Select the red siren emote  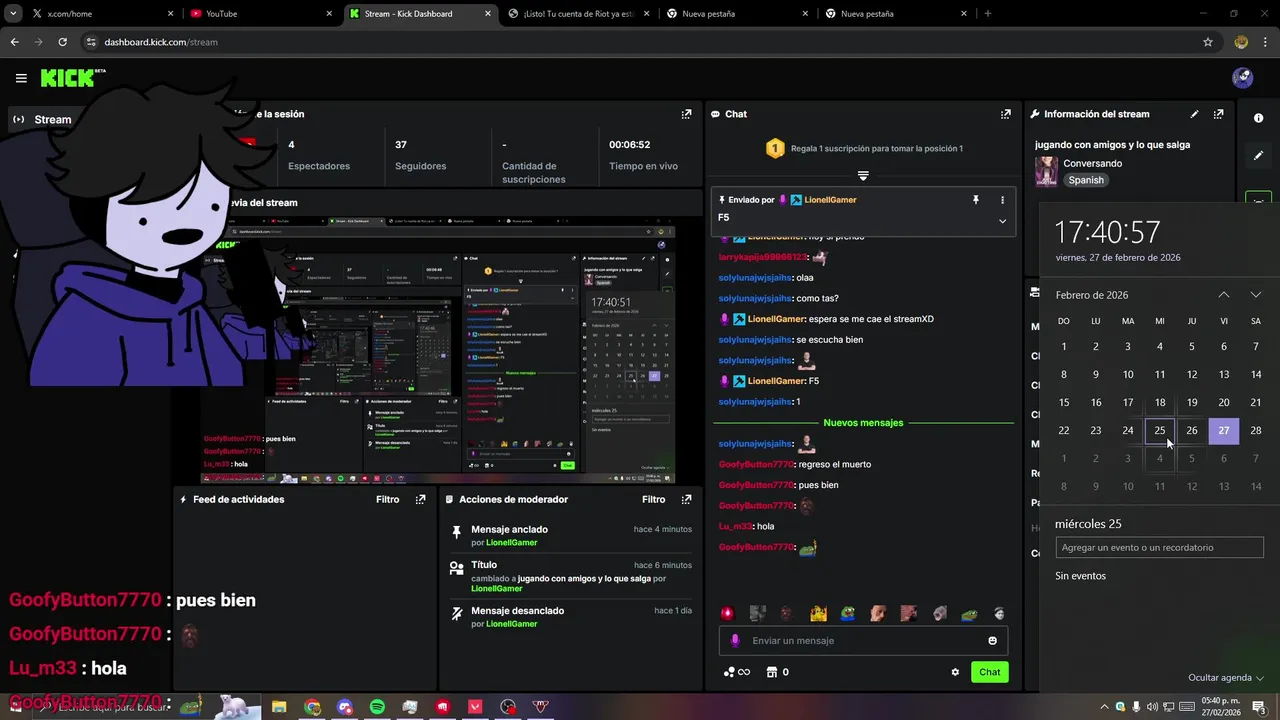point(727,613)
